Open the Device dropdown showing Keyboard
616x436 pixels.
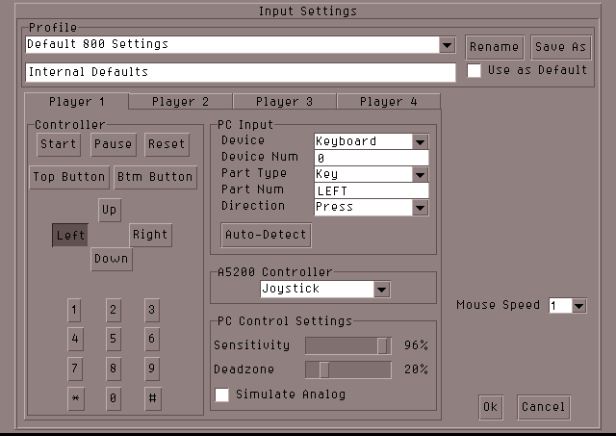pos(372,141)
